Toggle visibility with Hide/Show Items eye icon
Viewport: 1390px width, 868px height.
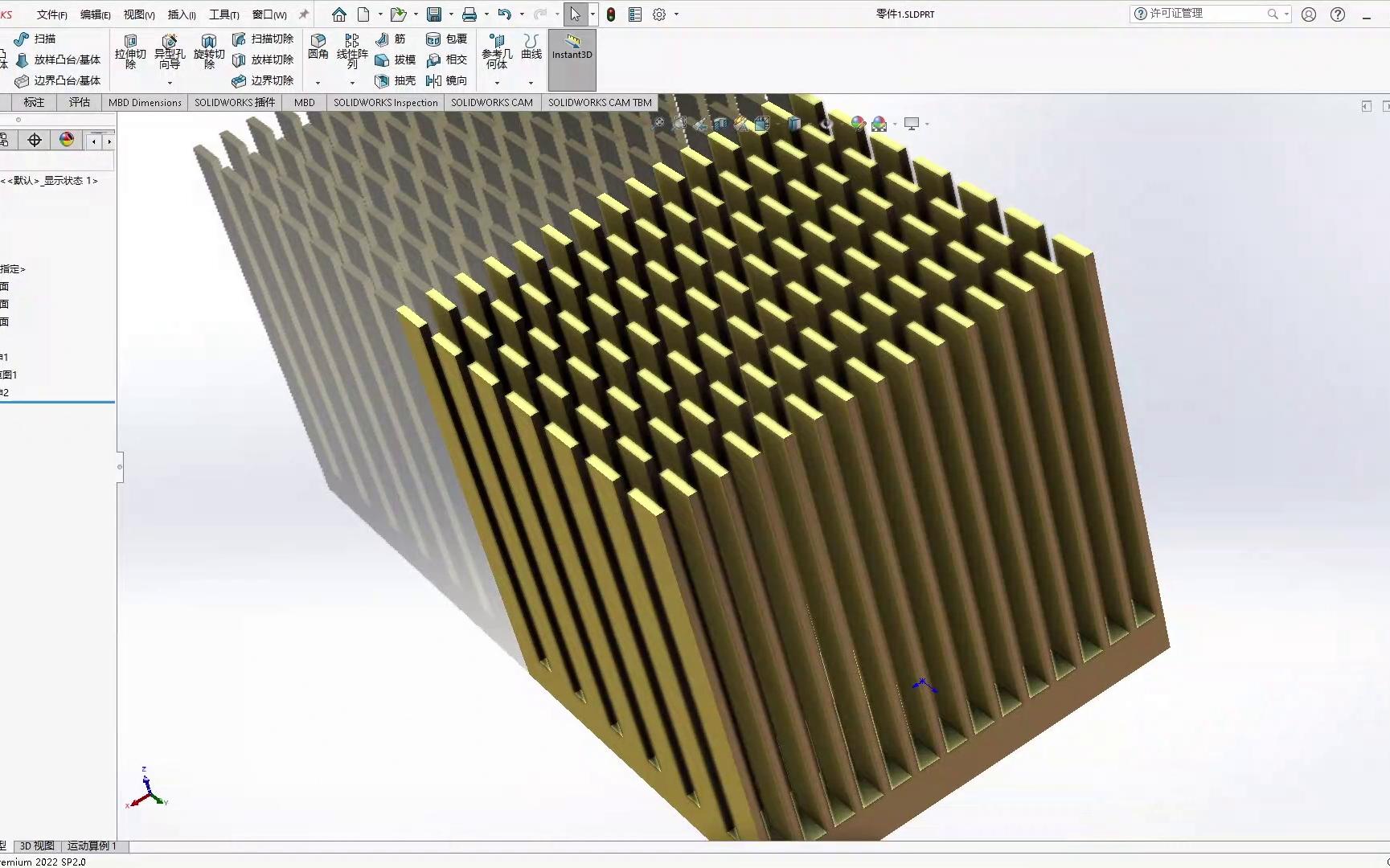point(827,124)
